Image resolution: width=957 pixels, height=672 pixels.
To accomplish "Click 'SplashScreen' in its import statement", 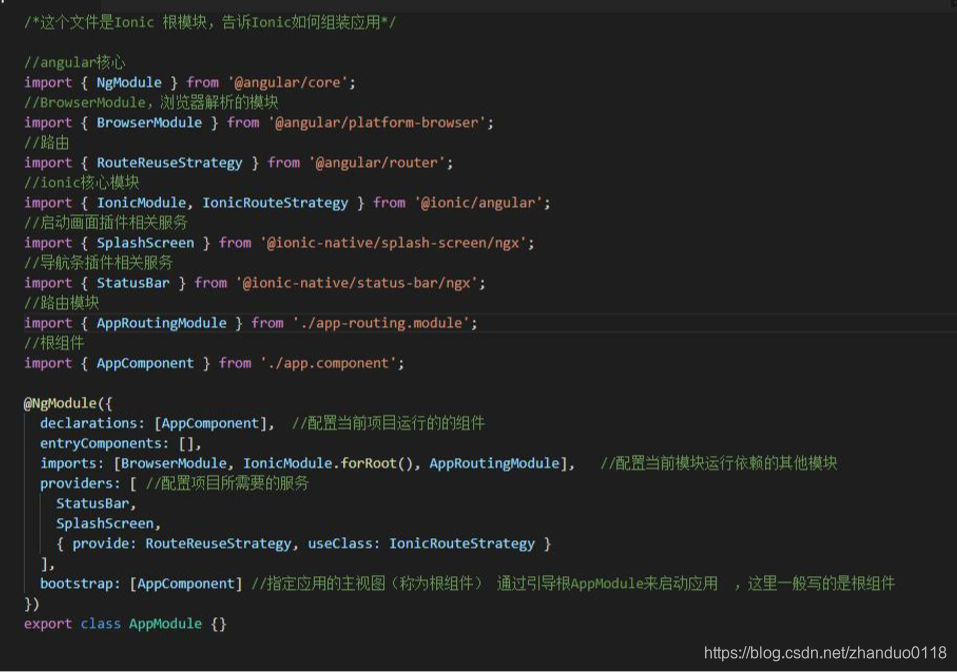I will [145, 243].
